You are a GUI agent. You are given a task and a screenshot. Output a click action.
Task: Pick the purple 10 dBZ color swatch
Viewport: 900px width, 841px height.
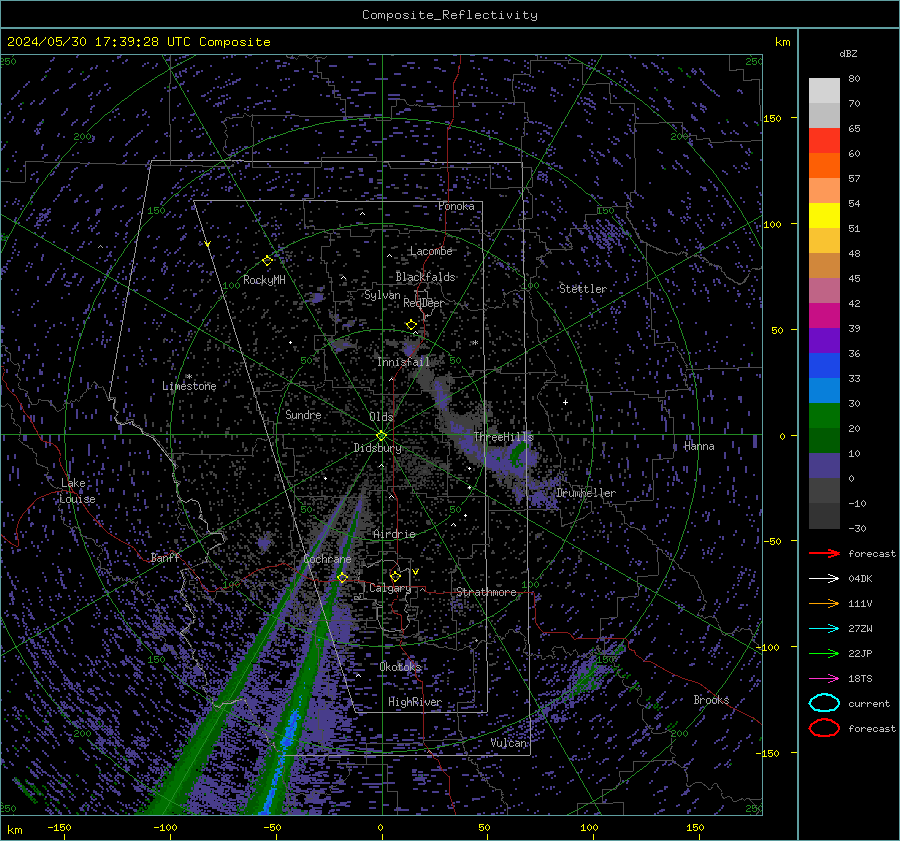coord(824,465)
